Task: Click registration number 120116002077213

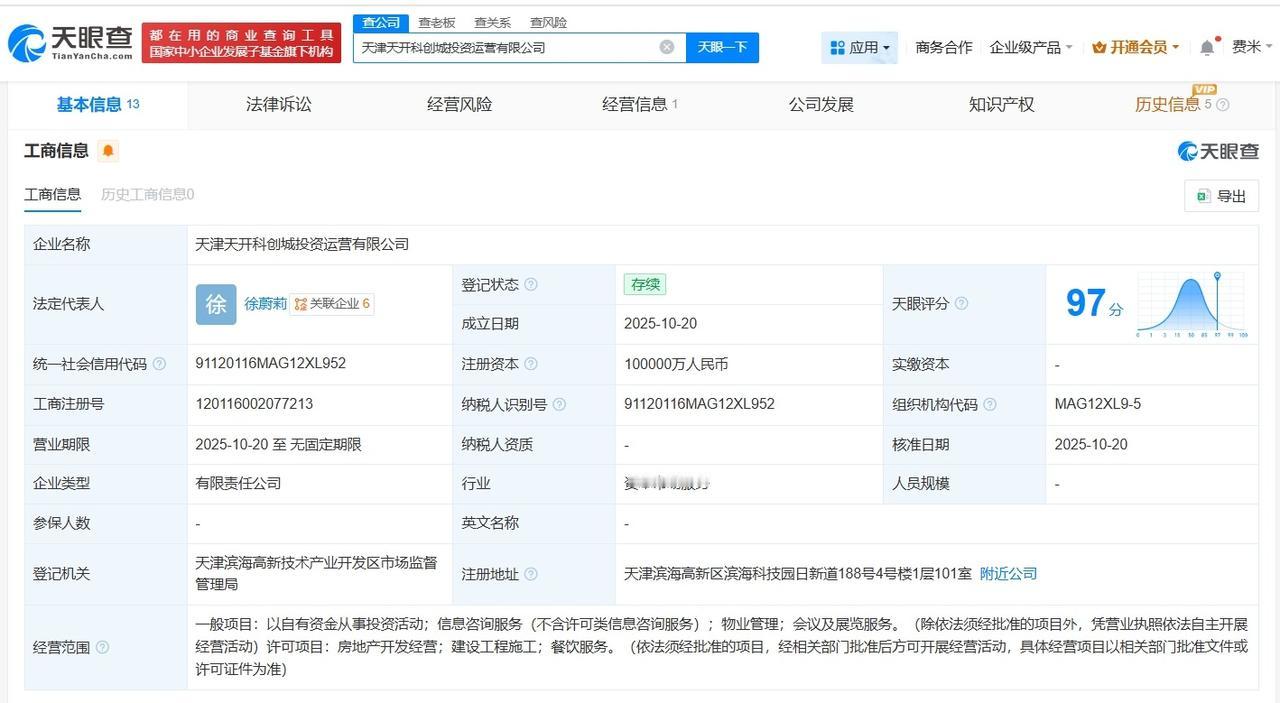Action: 254,404
